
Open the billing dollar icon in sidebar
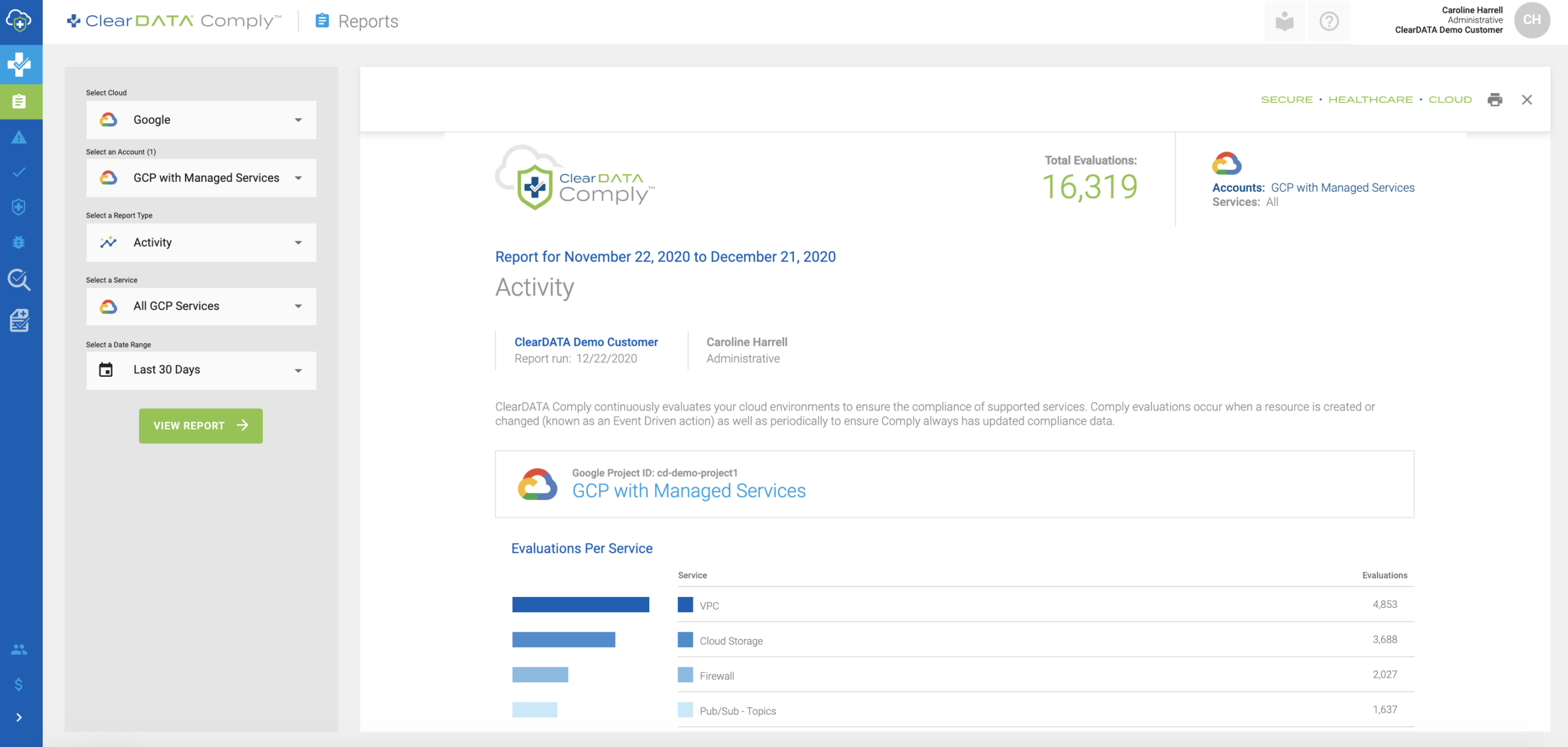pyautogui.click(x=19, y=684)
